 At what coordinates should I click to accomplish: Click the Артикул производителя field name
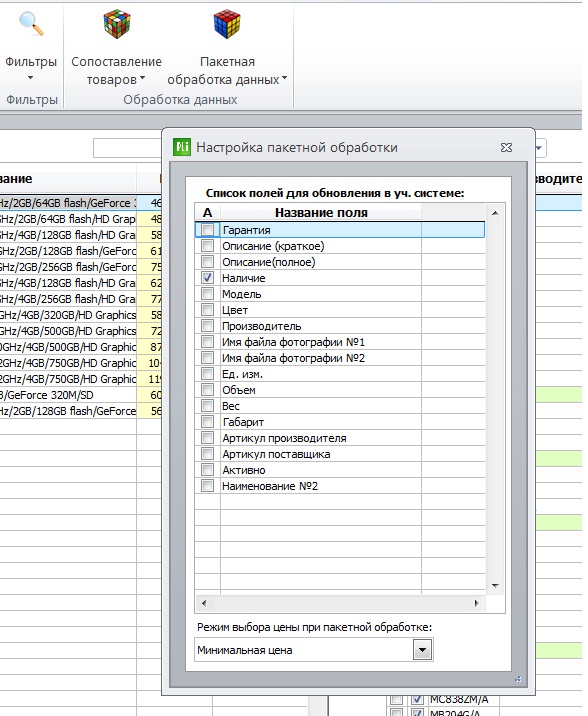[284, 438]
